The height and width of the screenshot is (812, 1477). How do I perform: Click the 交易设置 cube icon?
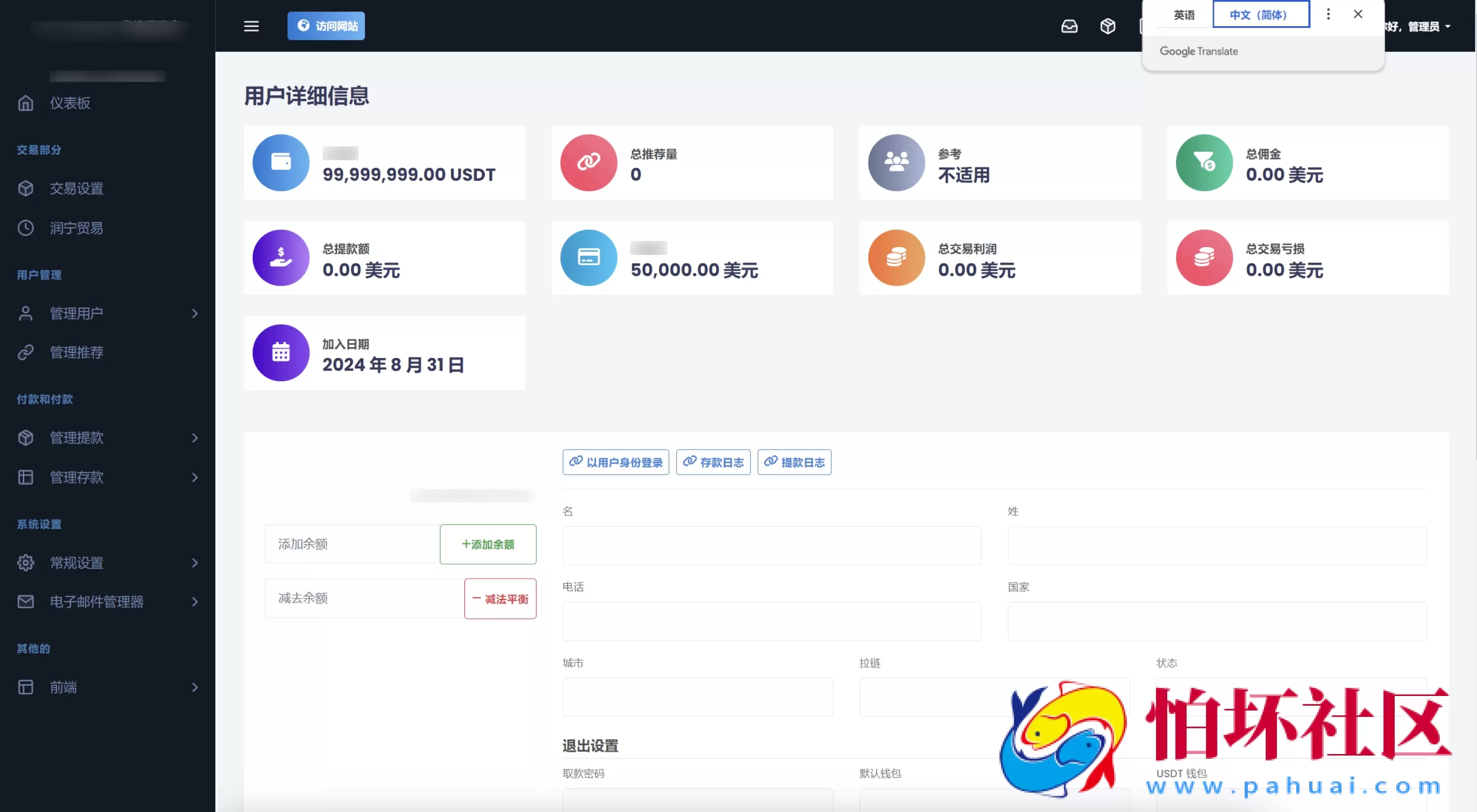(25, 188)
